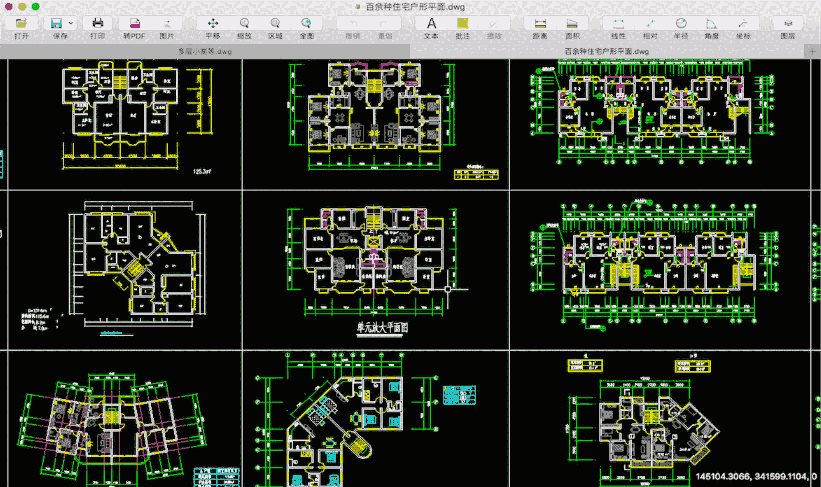Viewport: 821px width, 487px height.
Task: Convert drawing with 转PDF icon
Action: tap(135, 23)
